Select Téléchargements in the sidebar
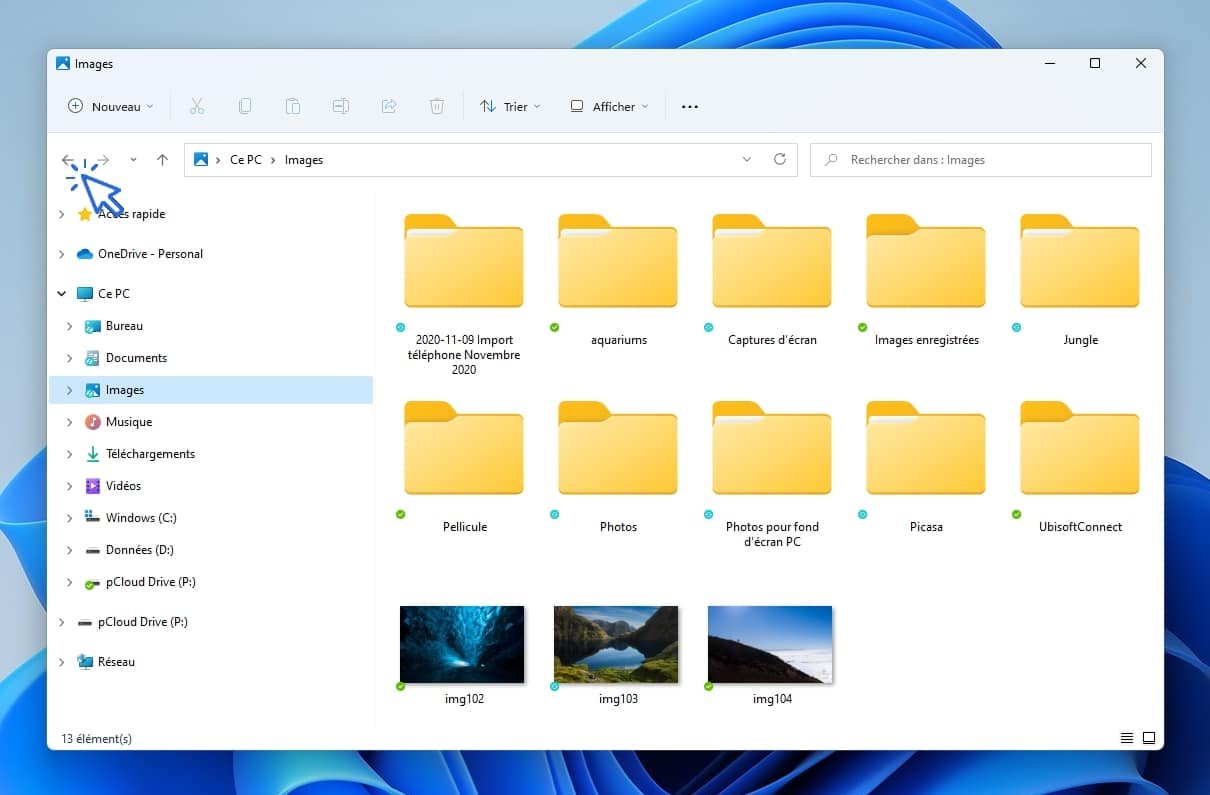 [x=150, y=454]
